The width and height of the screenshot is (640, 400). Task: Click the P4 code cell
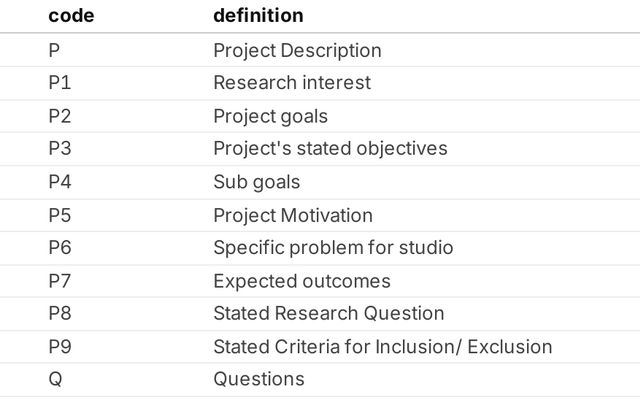pos(60,182)
